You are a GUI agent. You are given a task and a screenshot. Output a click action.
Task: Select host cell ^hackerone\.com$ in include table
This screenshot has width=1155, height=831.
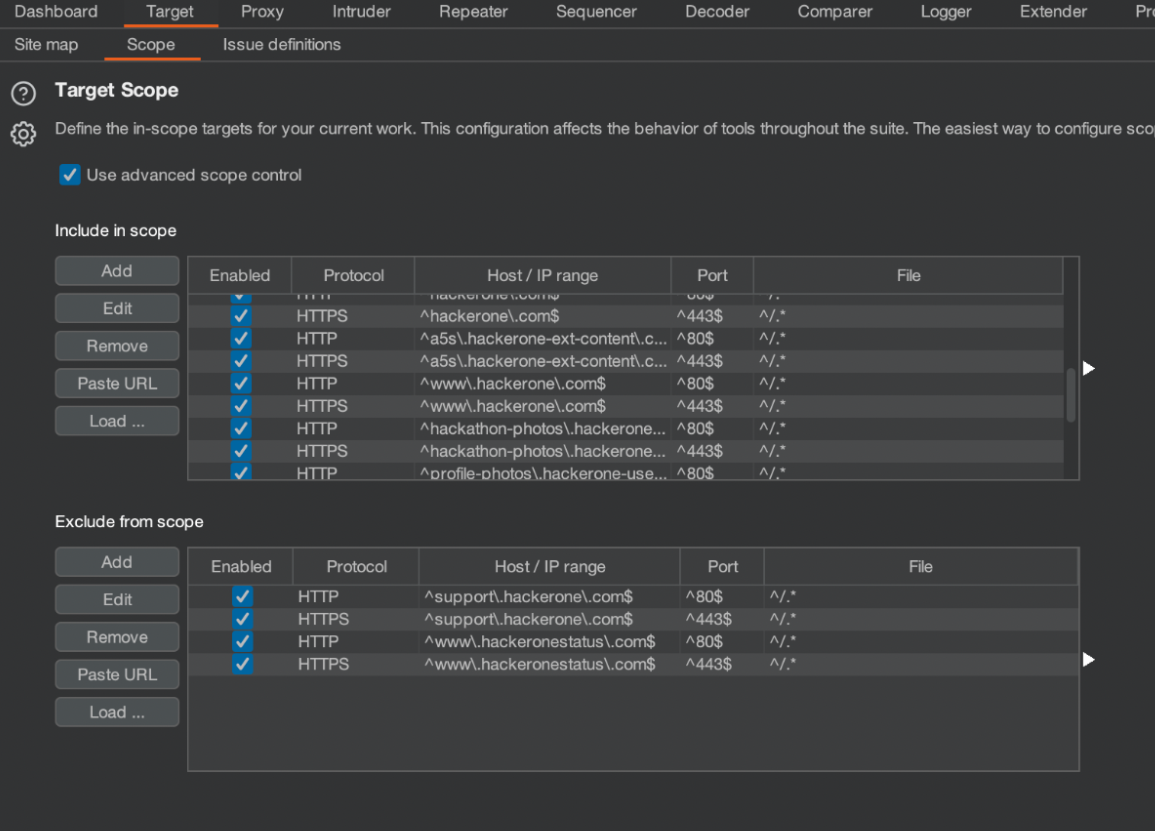pos(543,316)
